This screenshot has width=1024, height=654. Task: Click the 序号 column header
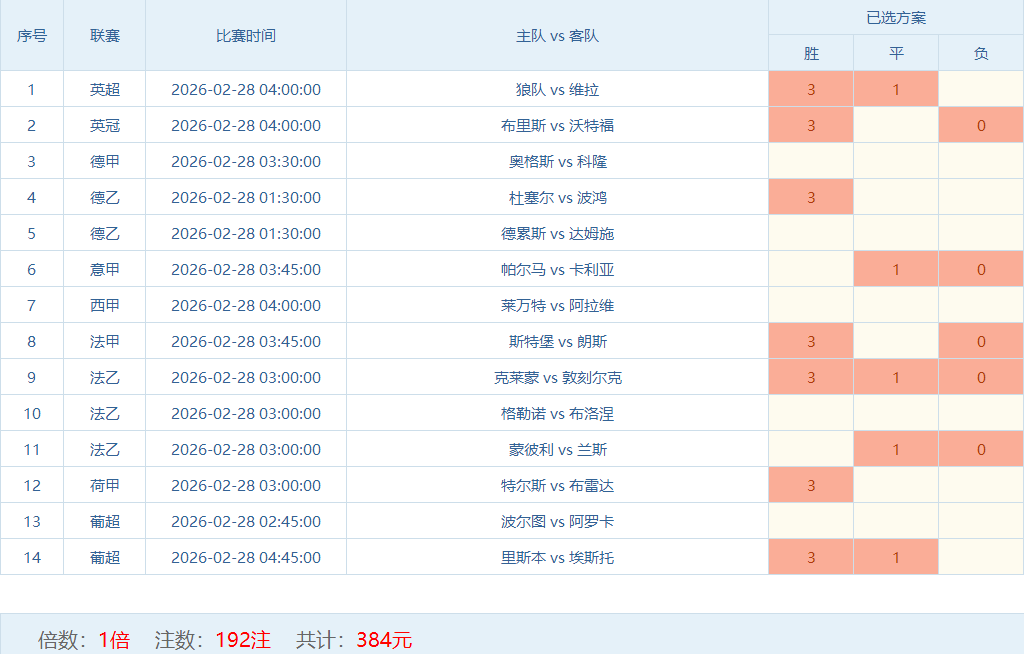coord(32,35)
